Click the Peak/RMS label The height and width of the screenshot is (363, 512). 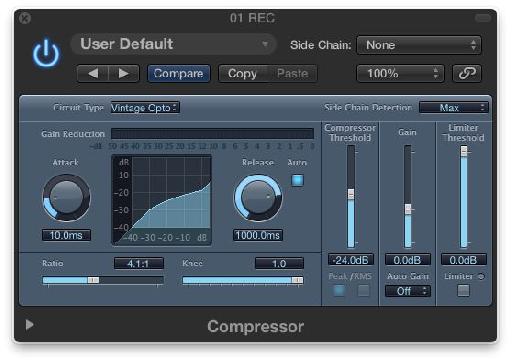pos(350,276)
